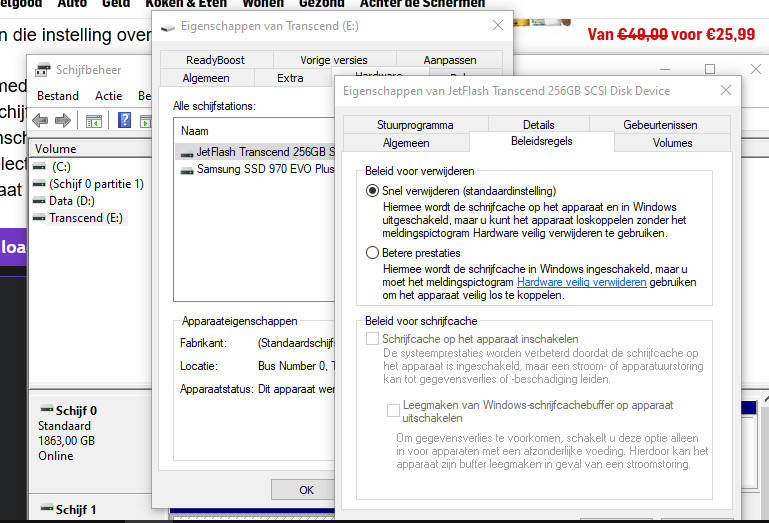This screenshot has height=523, width=769.
Task: Switch to the Volumes tab
Action: pyautogui.click(x=672, y=143)
